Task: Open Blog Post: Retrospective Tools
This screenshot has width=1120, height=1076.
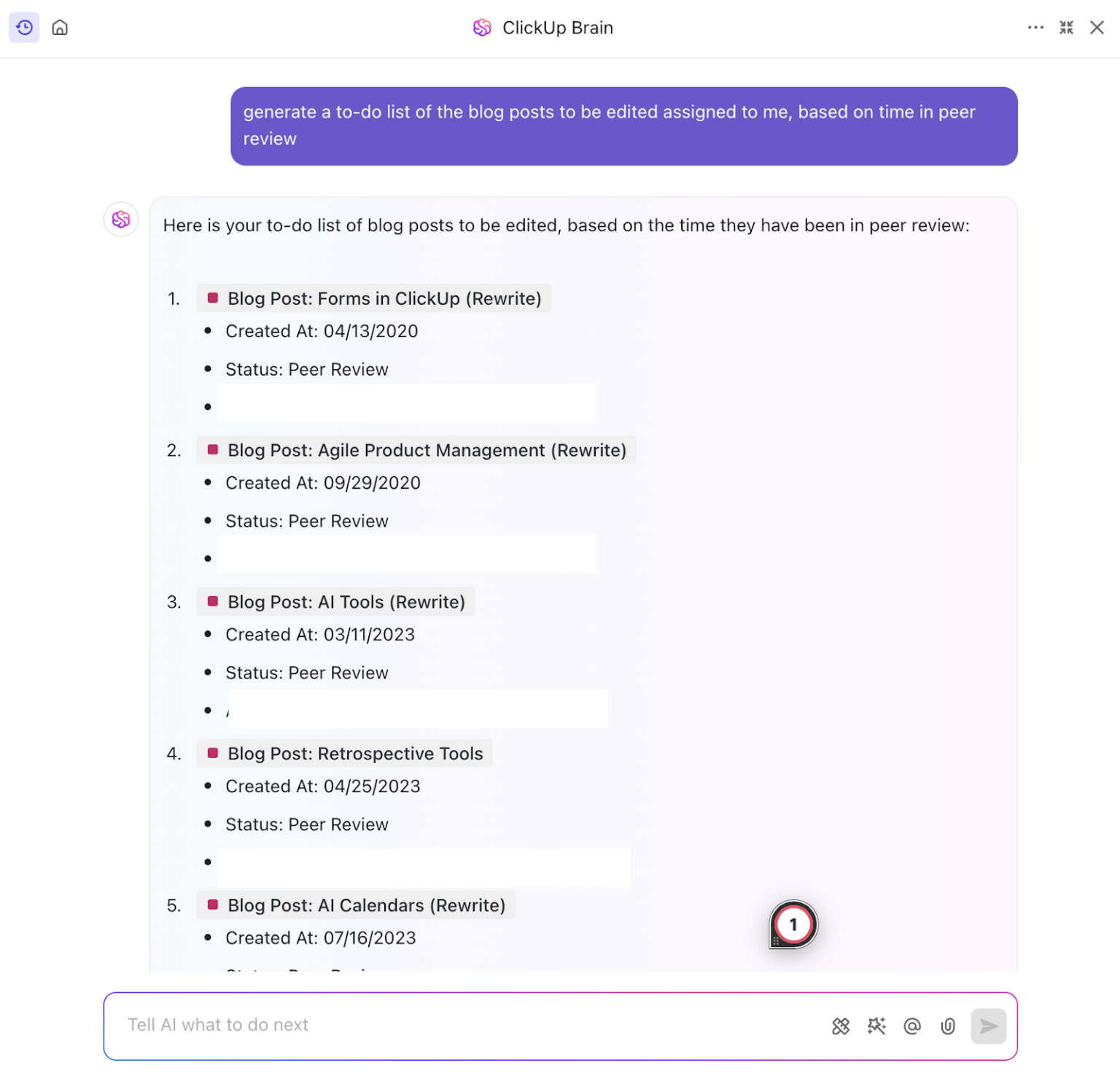Action: (x=355, y=753)
